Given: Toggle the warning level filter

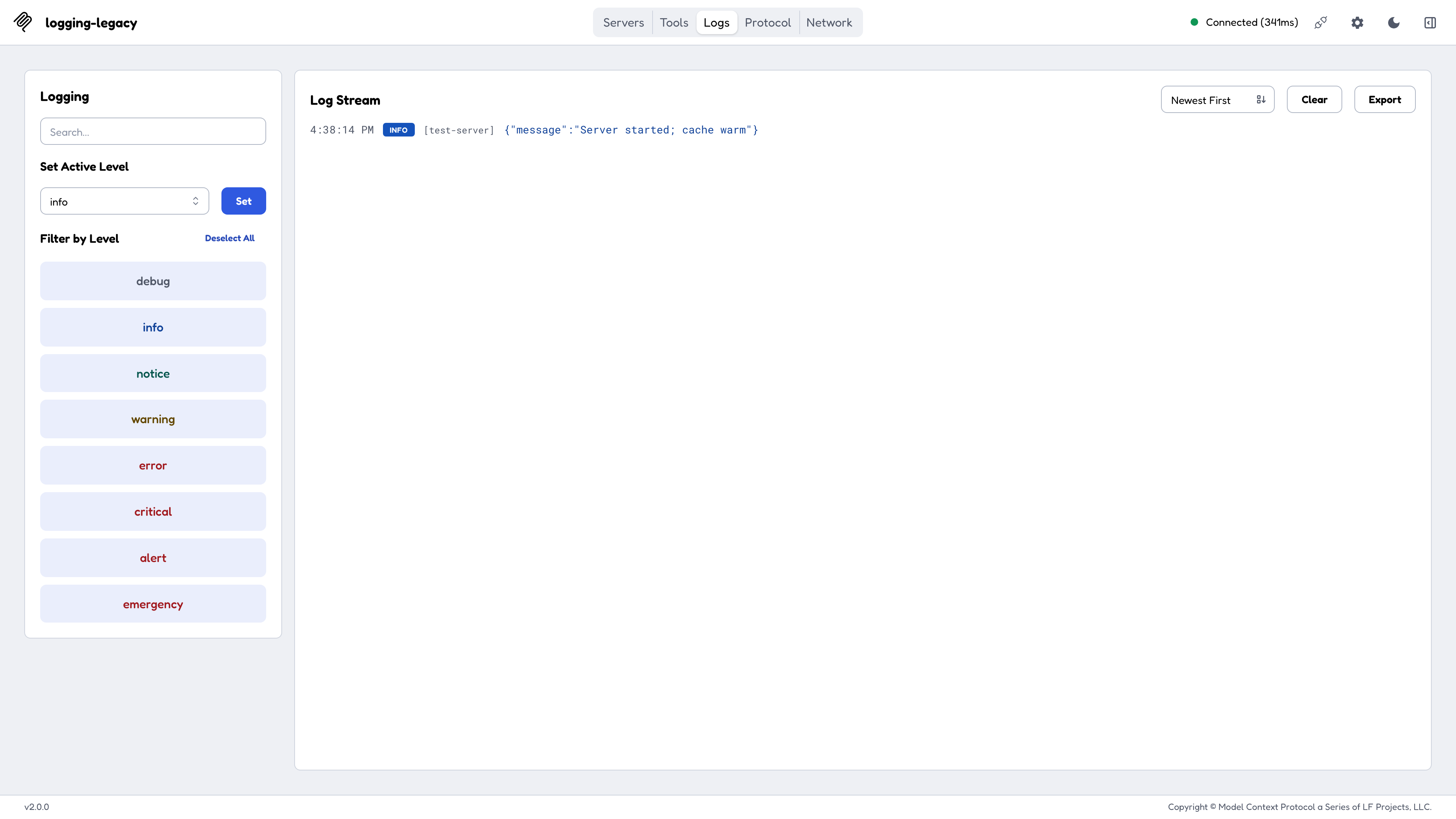Looking at the screenshot, I should pos(153,419).
